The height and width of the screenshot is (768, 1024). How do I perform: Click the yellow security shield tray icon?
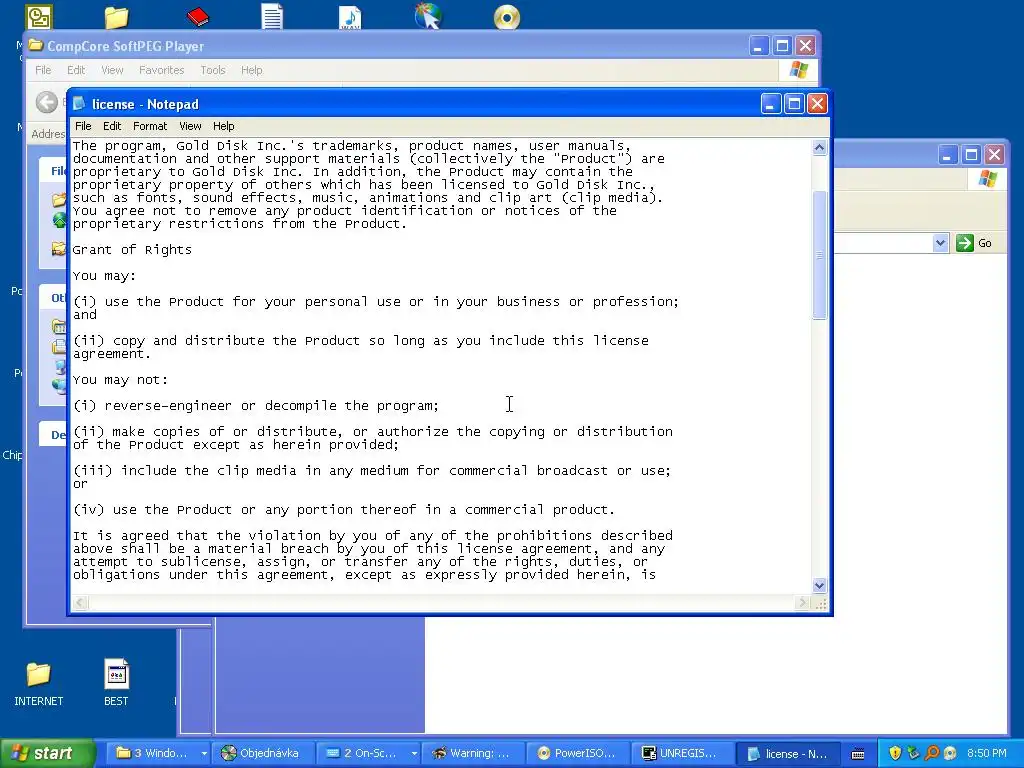click(x=895, y=753)
